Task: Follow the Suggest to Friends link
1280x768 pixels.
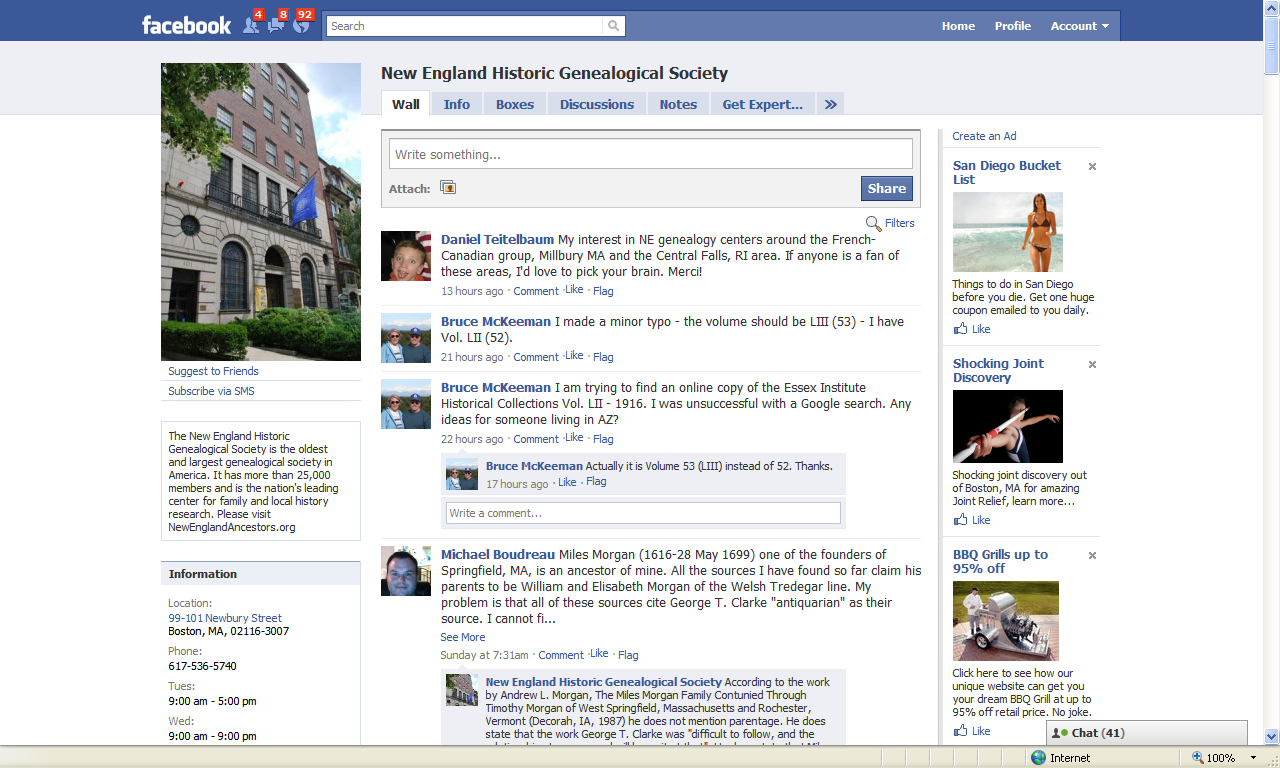Action: pyautogui.click(x=215, y=371)
